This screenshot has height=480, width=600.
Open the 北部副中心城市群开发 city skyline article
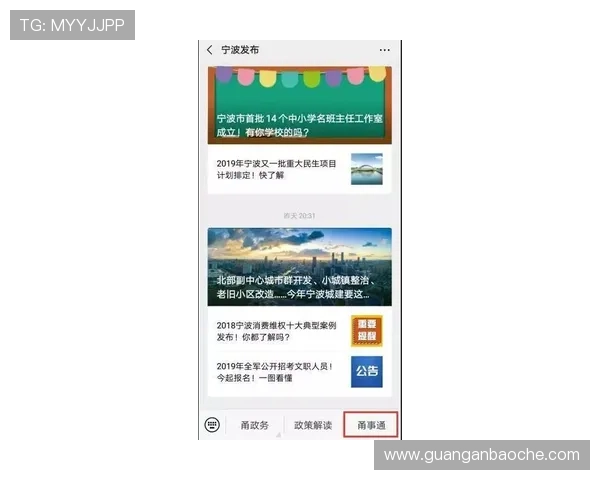click(x=300, y=267)
